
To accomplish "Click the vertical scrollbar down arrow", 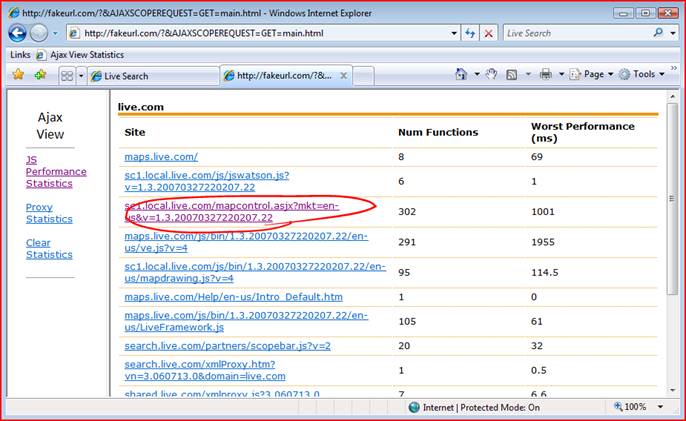I will tap(670, 391).
